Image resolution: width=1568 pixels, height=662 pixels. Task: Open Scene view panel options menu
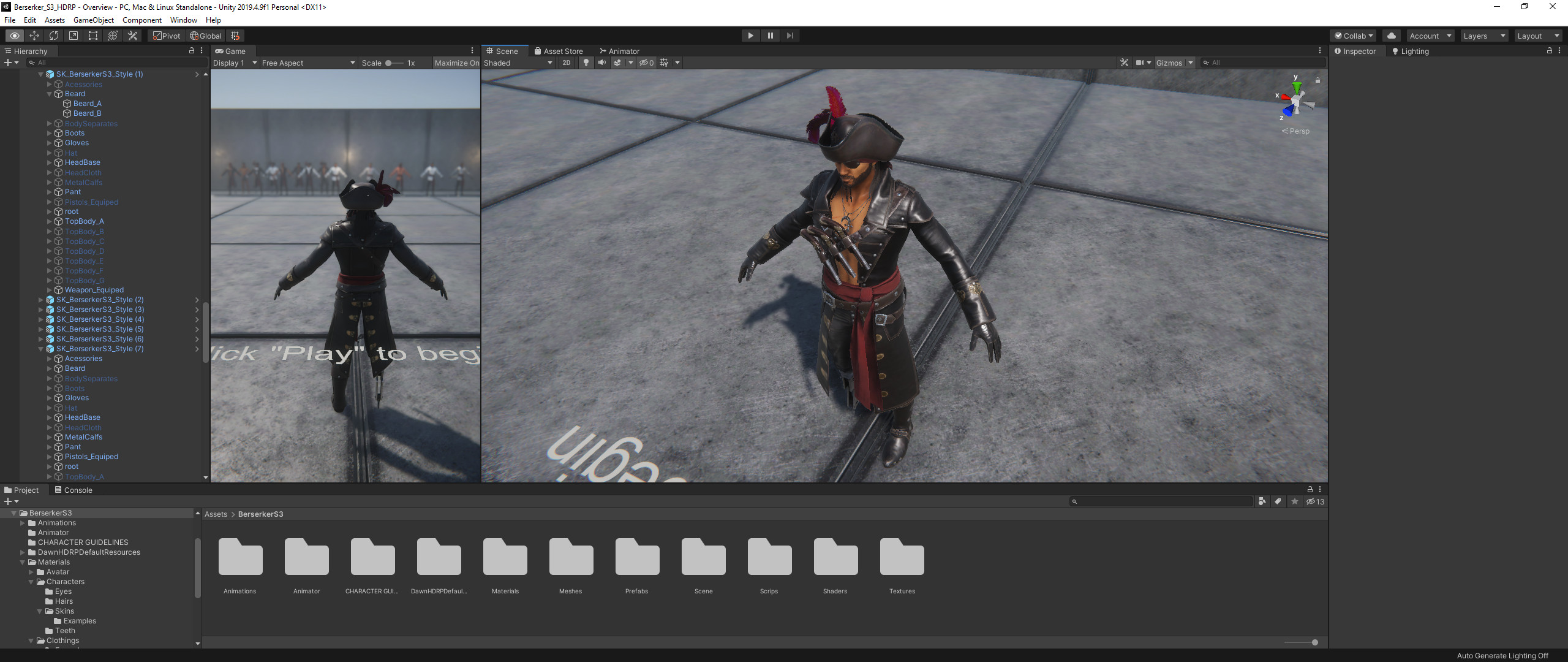(1320, 51)
